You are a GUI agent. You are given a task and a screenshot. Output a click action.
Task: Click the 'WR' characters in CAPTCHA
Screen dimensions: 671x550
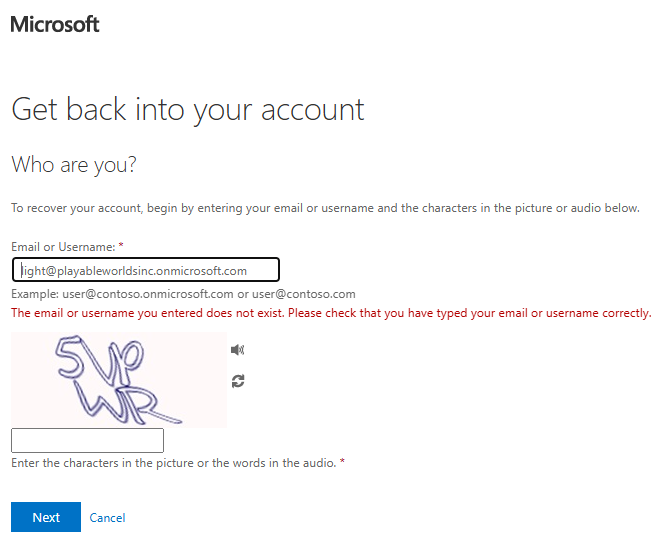click(127, 404)
